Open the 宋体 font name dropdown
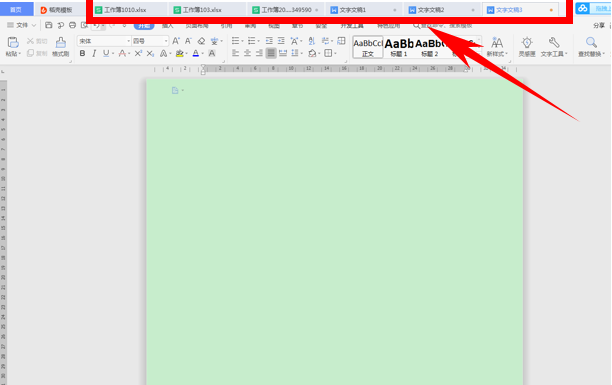Image resolution: width=612 pixels, height=385 pixels. 104,41
